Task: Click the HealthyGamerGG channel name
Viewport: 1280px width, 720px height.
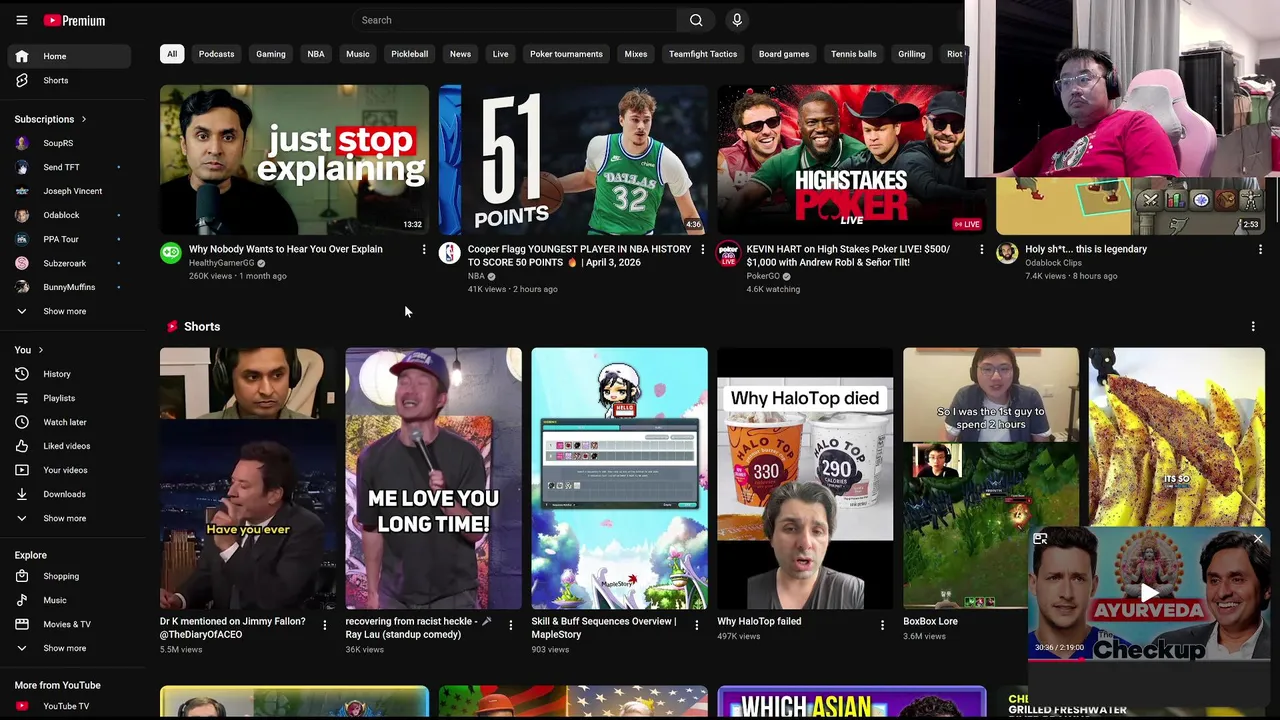Action: point(221,263)
